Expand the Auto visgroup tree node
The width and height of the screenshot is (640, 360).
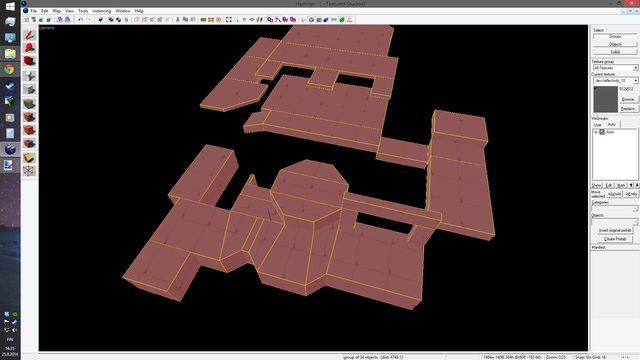point(596,132)
